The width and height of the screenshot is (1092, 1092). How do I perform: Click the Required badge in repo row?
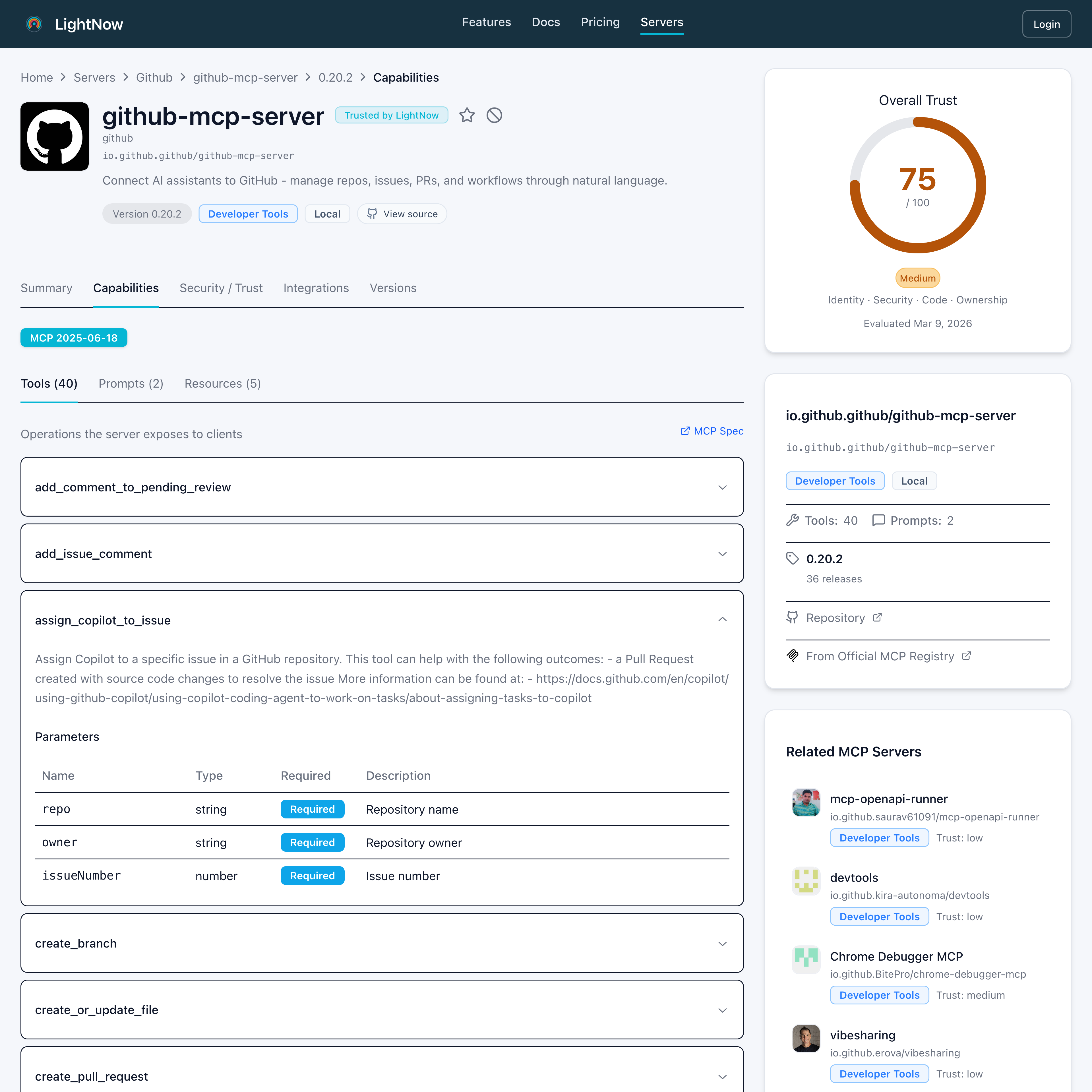pyautogui.click(x=312, y=809)
